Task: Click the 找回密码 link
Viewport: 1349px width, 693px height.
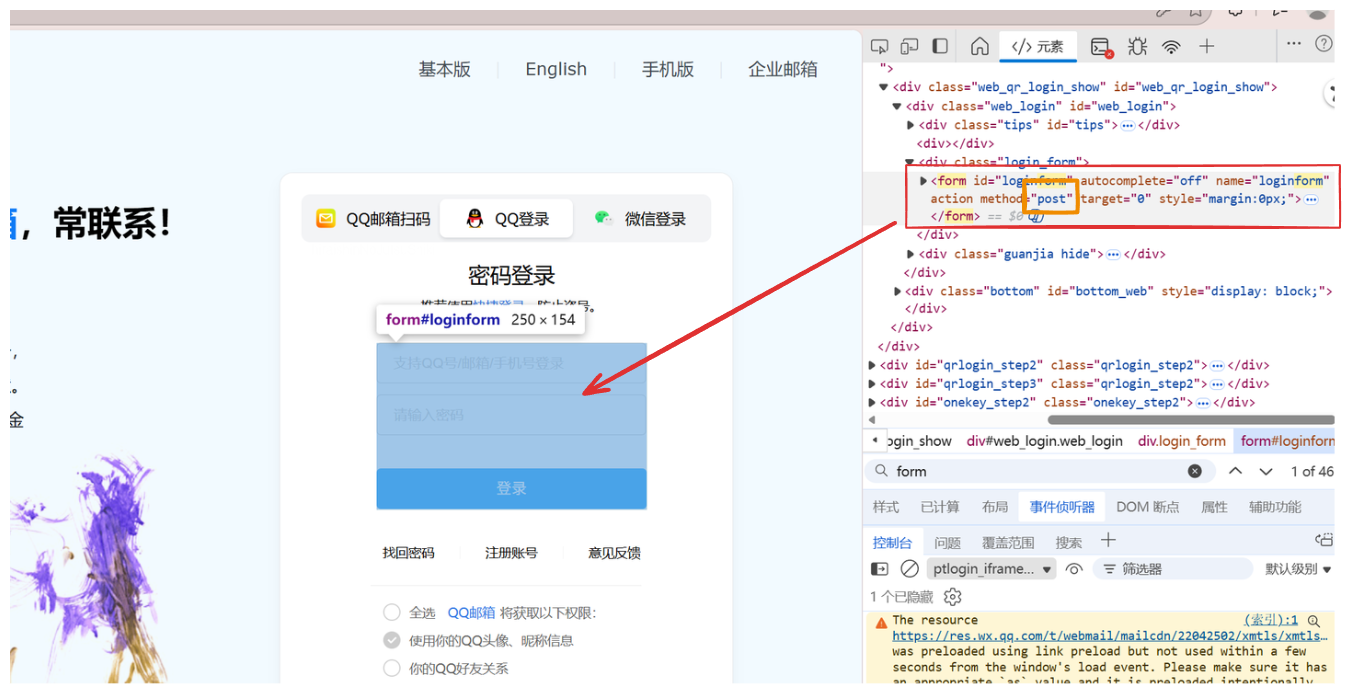Action: [x=408, y=552]
